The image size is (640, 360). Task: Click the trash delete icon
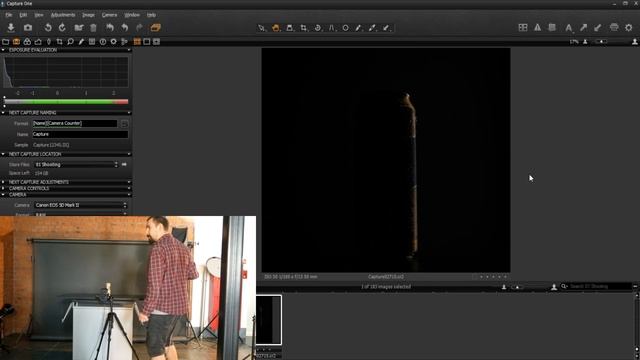pos(93,27)
